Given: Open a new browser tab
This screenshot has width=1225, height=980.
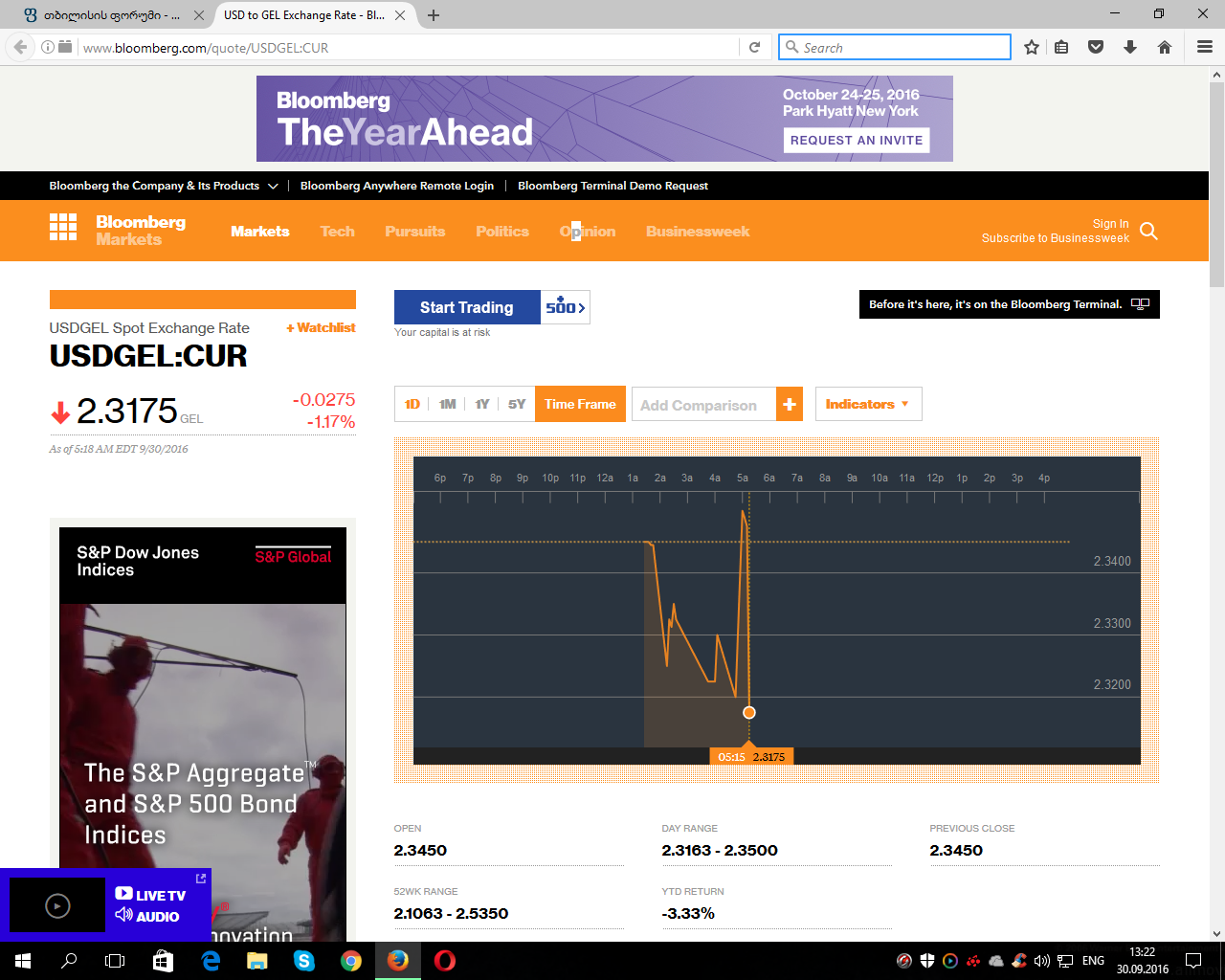Looking at the screenshot, I should click(434, 15).
